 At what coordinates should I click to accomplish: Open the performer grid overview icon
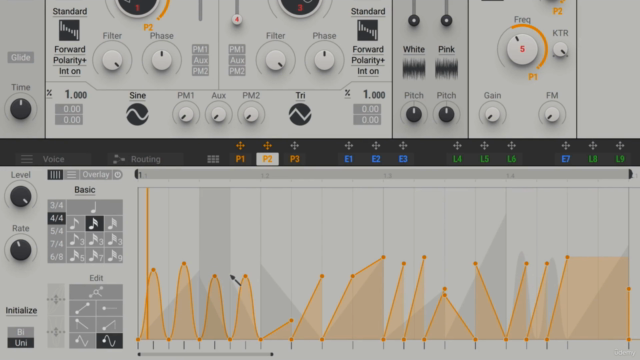(213, 159)
